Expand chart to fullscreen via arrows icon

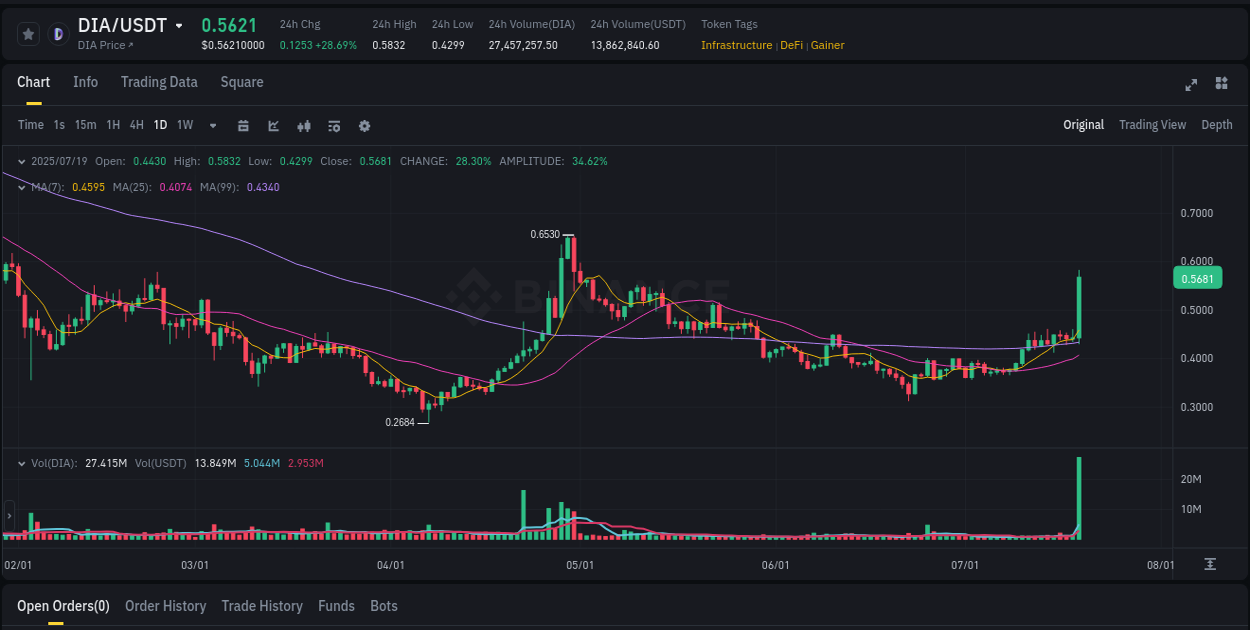coord(1190,85)
